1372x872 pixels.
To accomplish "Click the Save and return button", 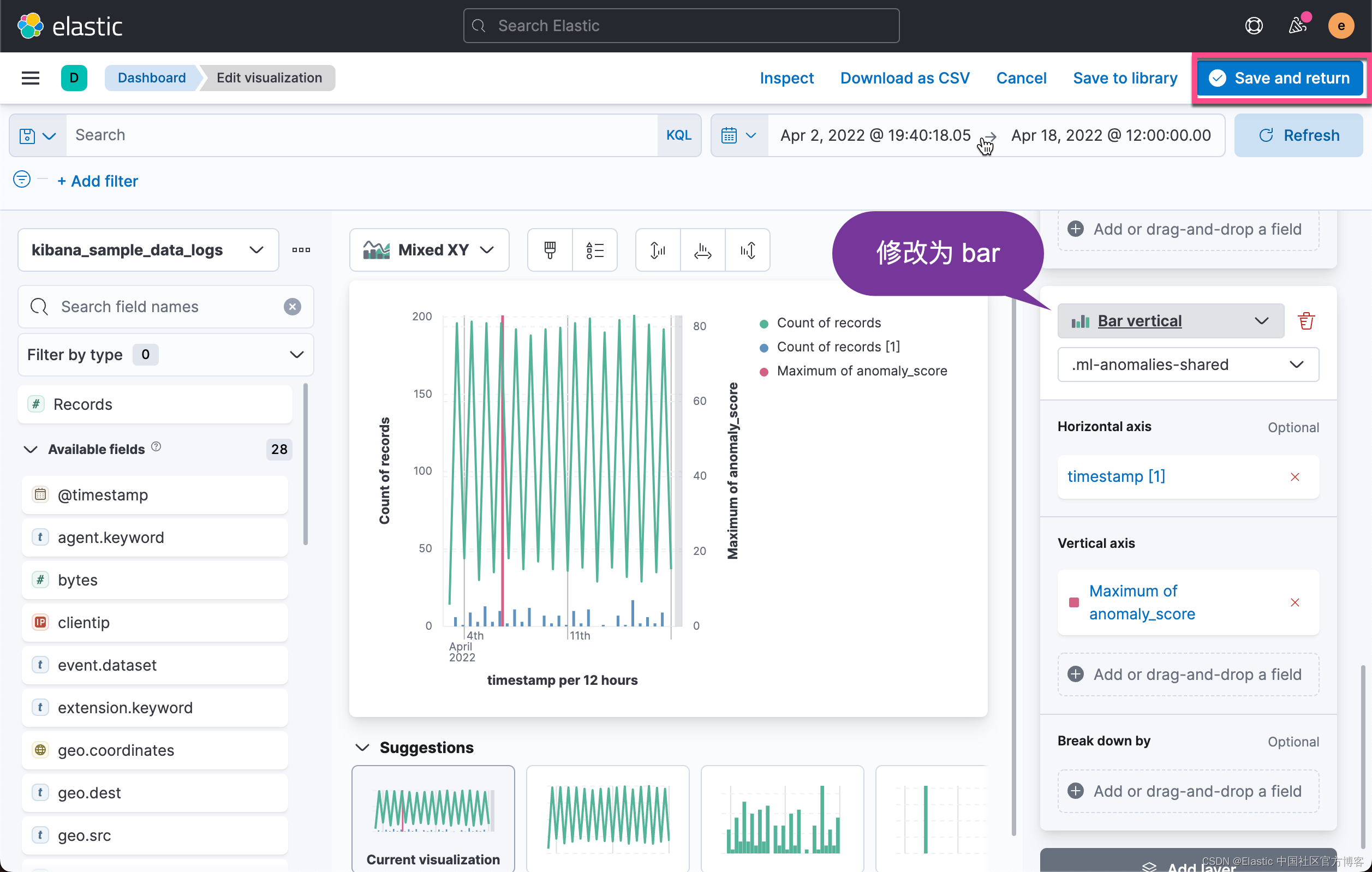I will pyautogui.click(x=1280, y=78).
